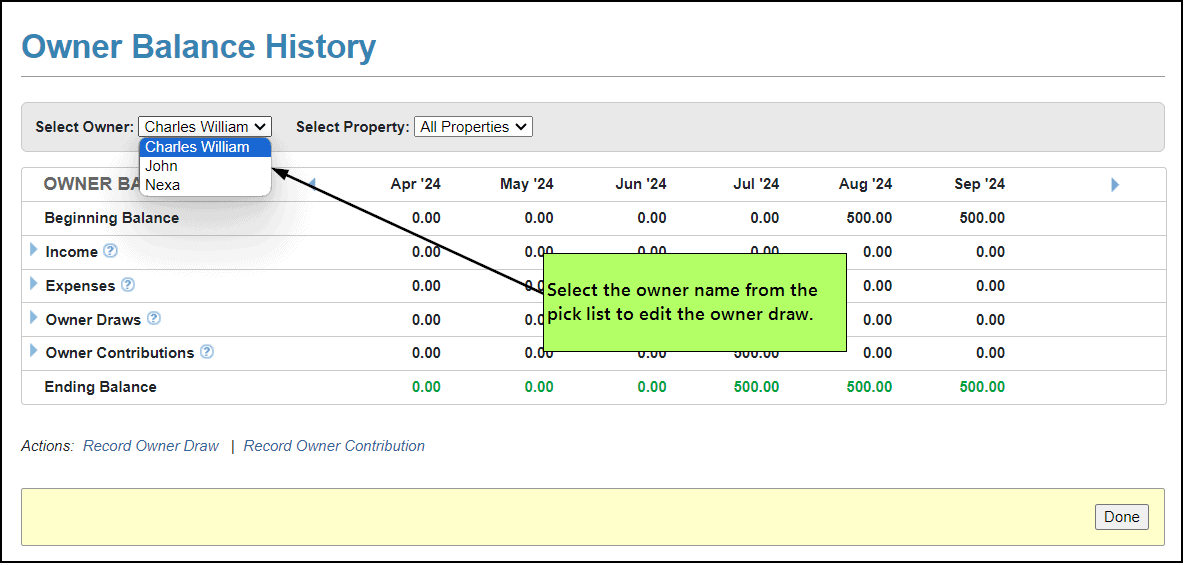
Task: Choose John from the owner list
Action: pyautogui.click(x=161, y=166)
